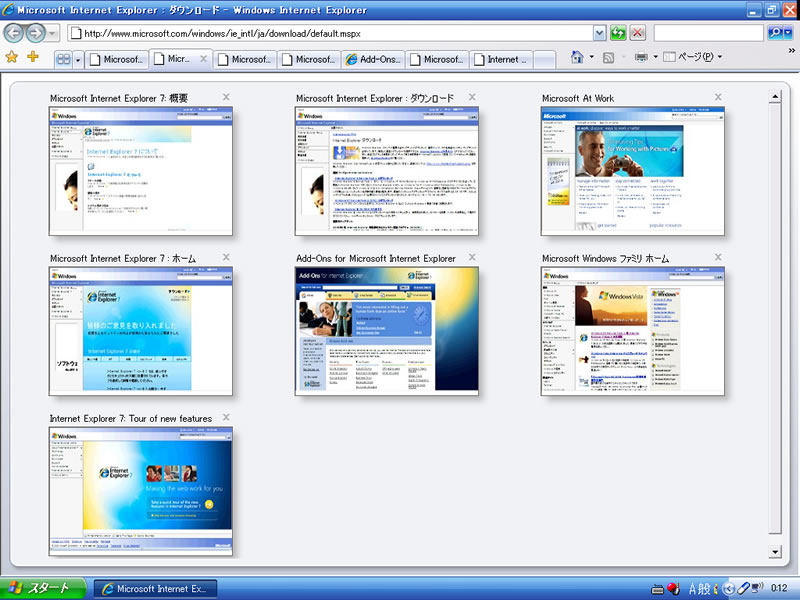Open the Favorites Center star icon
Viewport: 800px width, 600px height.
(x=11, y=57)
